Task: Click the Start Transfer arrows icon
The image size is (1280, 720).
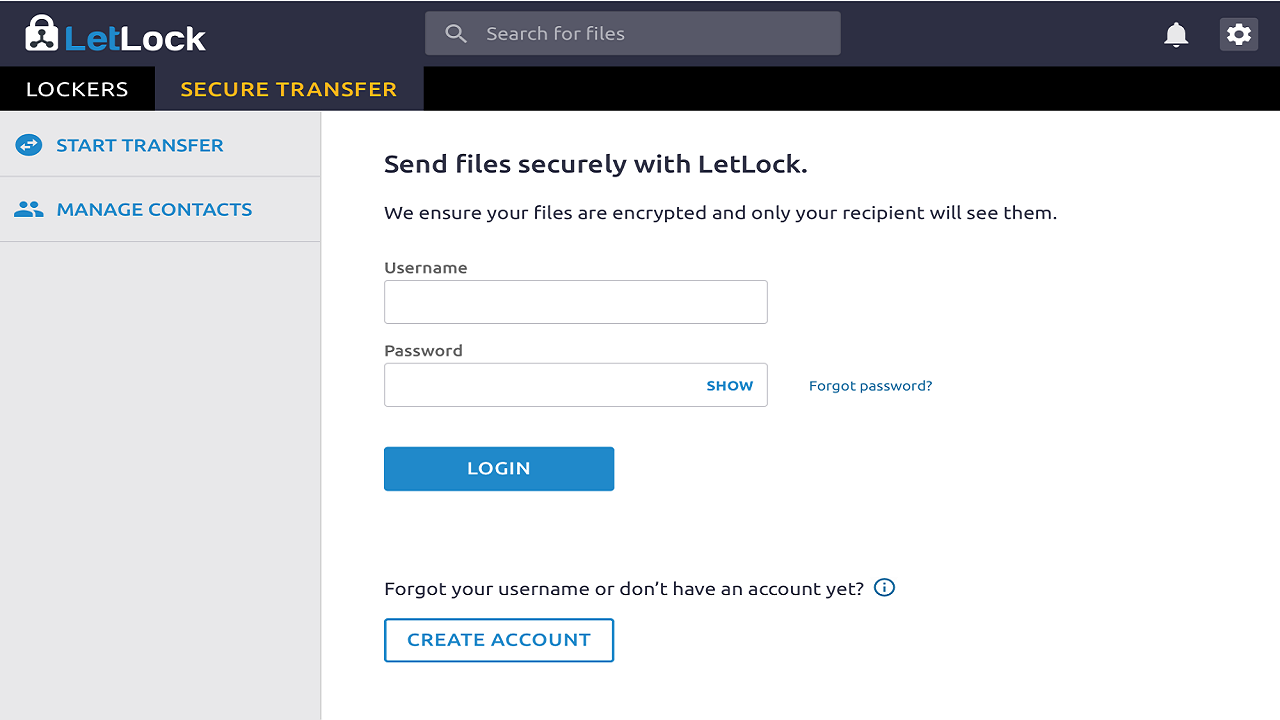Action: tap(29, 145)
